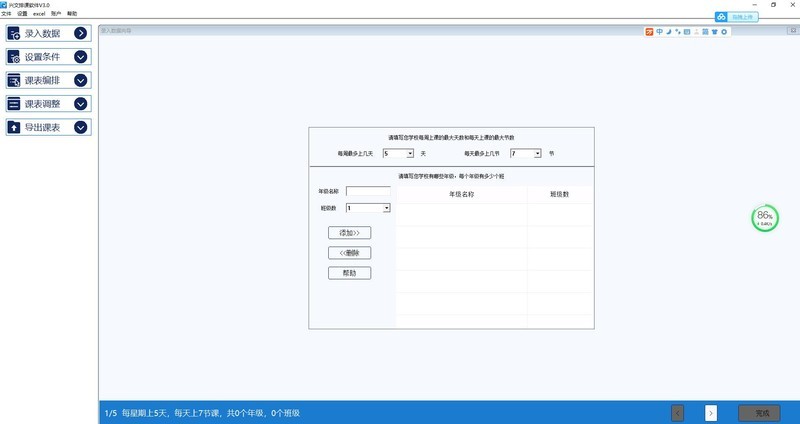Open the 设置条件 conditions icon
The image size is (800, 424).
pyautogui.click(x=14, y=57)
